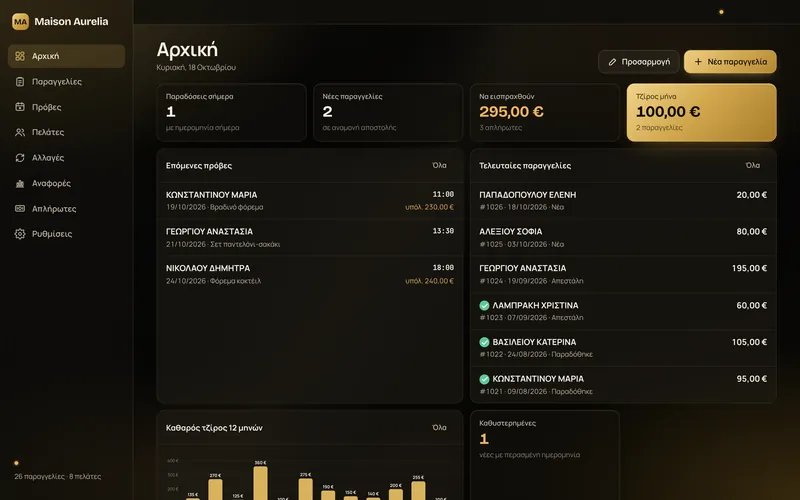Click balance υπόλ. 230,00 €
This screenshot has width=800, height=500.
(429, 207)
